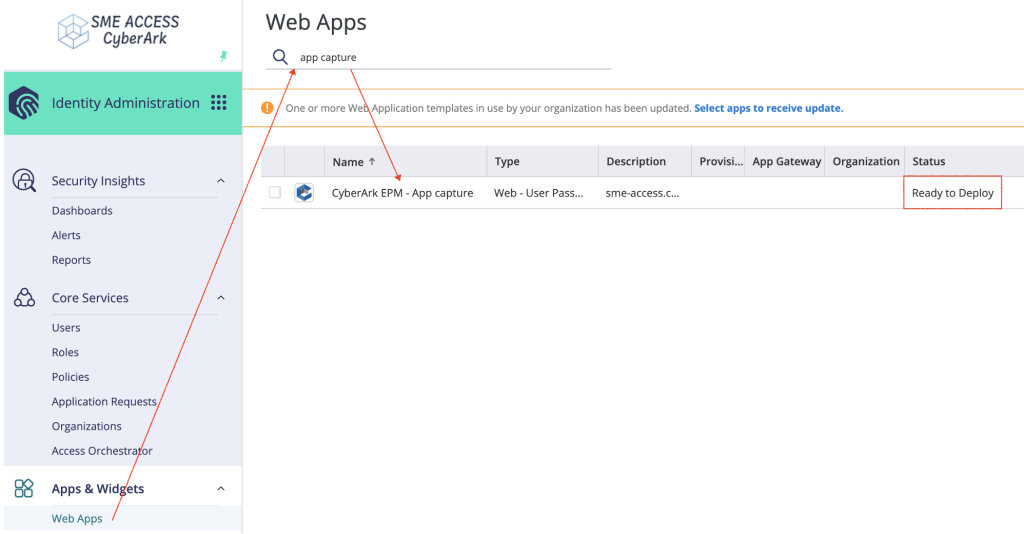
Task: Click the green pin icon in sidebar
Action: [223, 56]
